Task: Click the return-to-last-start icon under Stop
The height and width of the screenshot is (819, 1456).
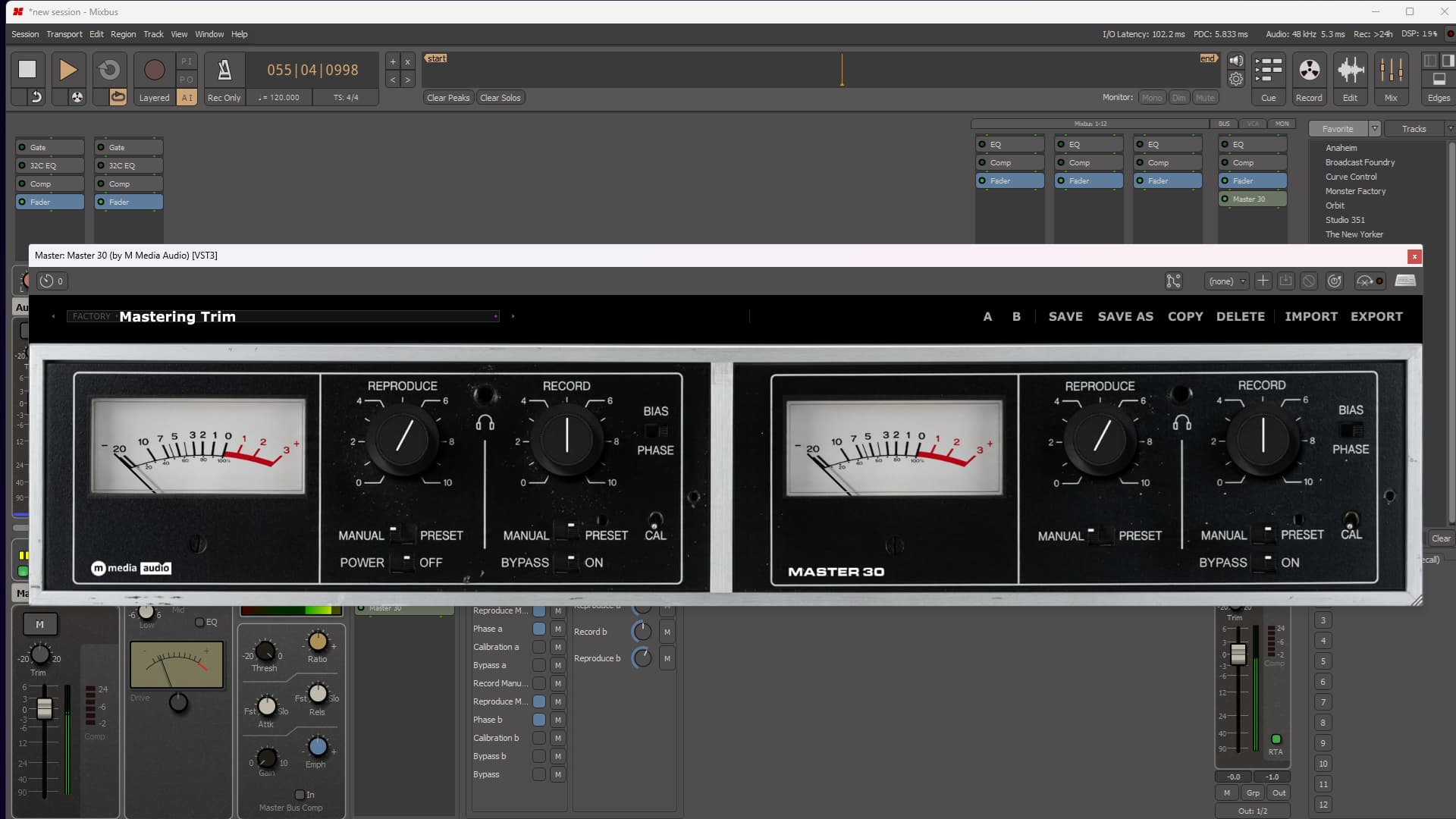Action: tap(36, 97)
